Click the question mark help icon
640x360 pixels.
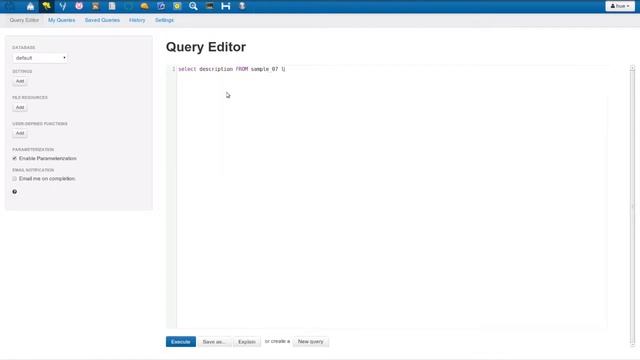[15, 192]
